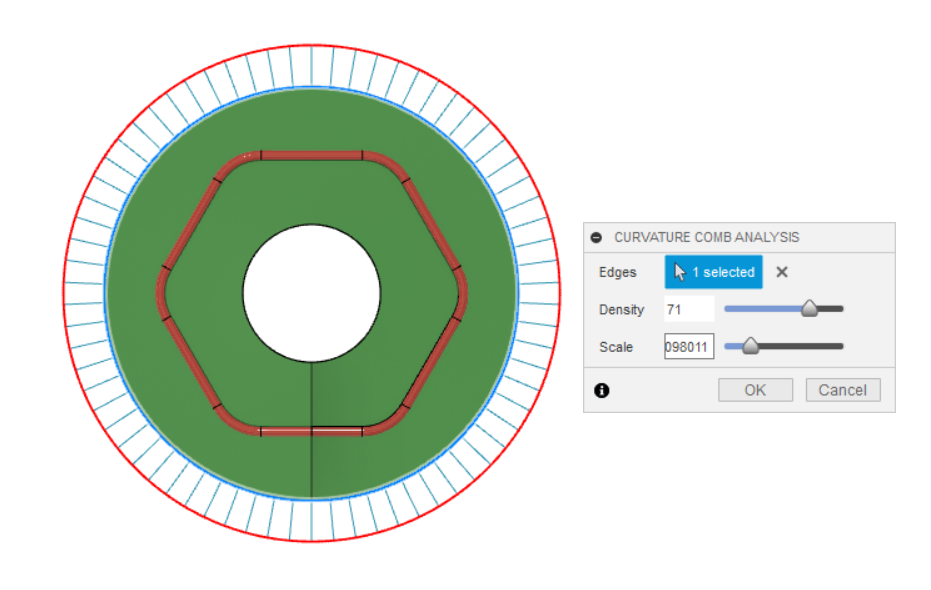Clear the edges selection with the X
Viewport: 931px width, 590px height.
(782, 272)
